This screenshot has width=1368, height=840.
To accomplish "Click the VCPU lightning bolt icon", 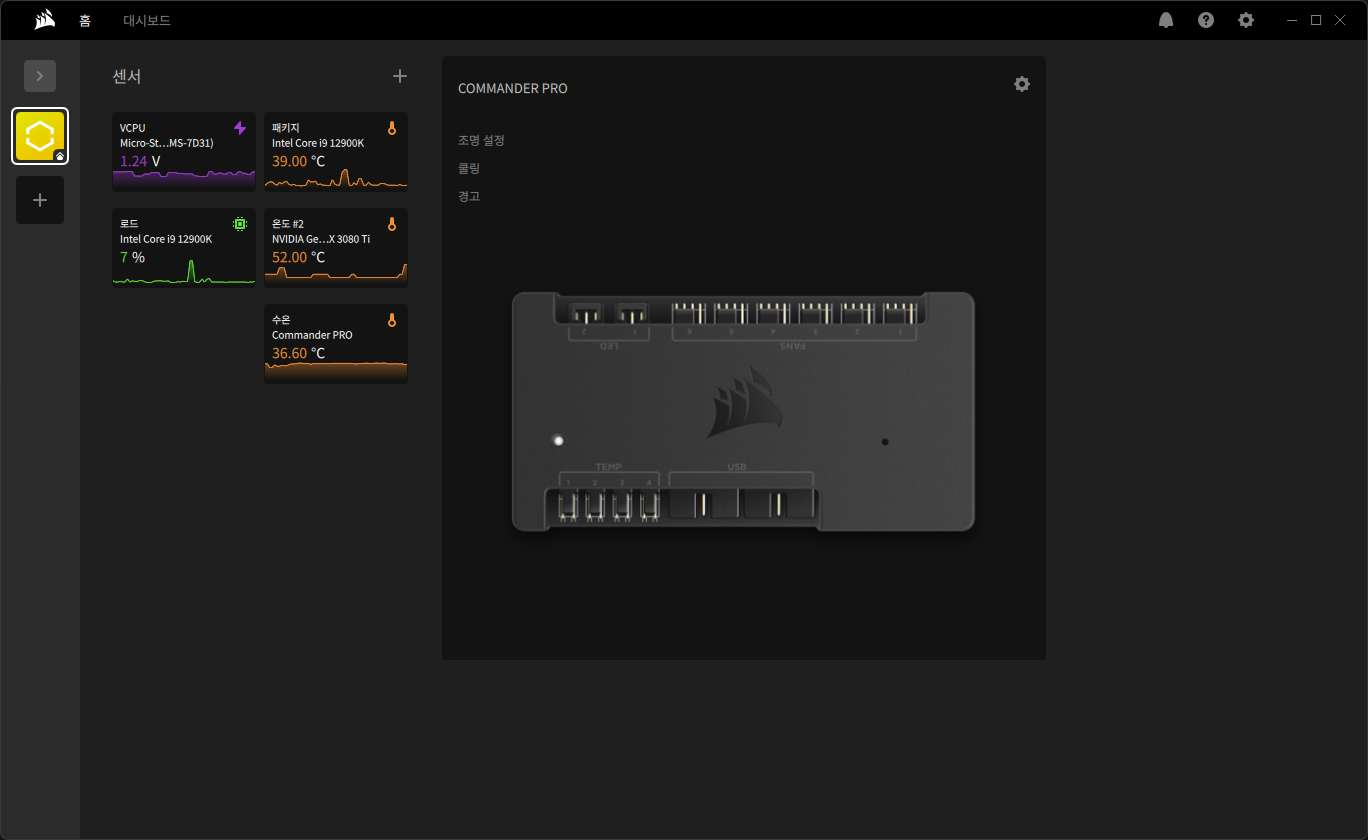I will point(240,128).
